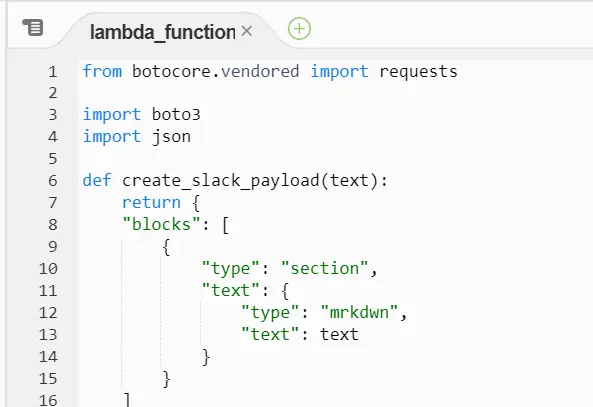
Task: Place cursor on 'requests' in line 1
Action: tap(418, 72)
